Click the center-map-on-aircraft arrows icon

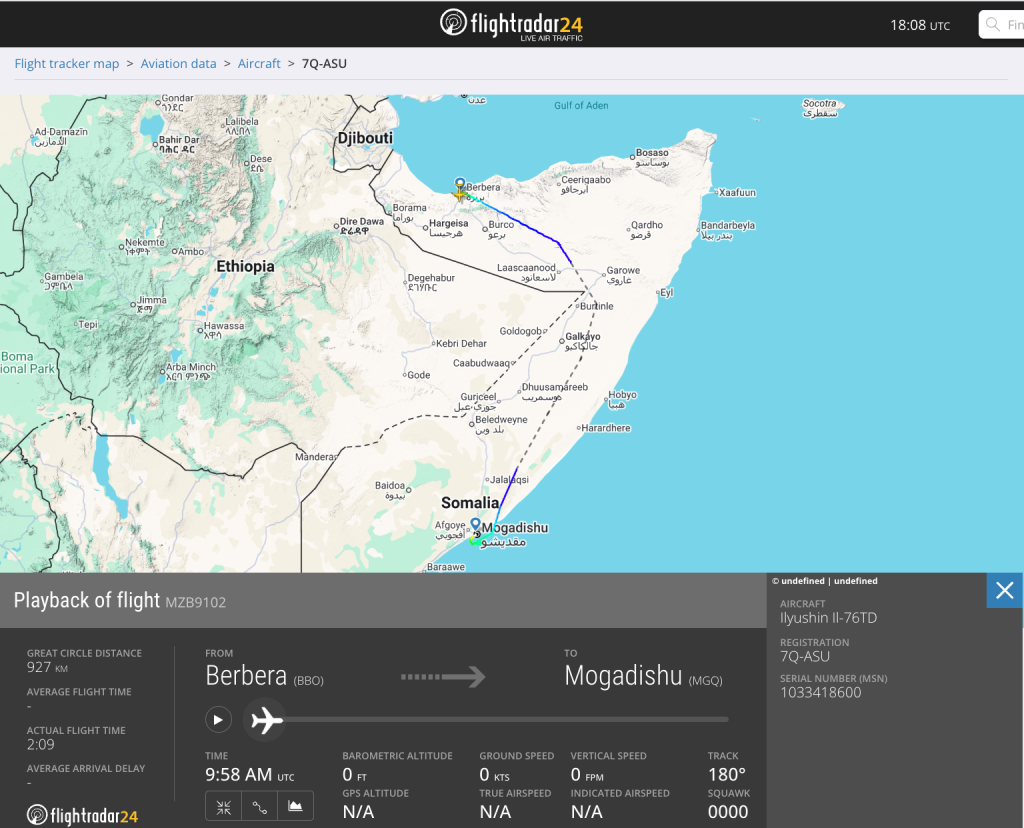[224, 806]
